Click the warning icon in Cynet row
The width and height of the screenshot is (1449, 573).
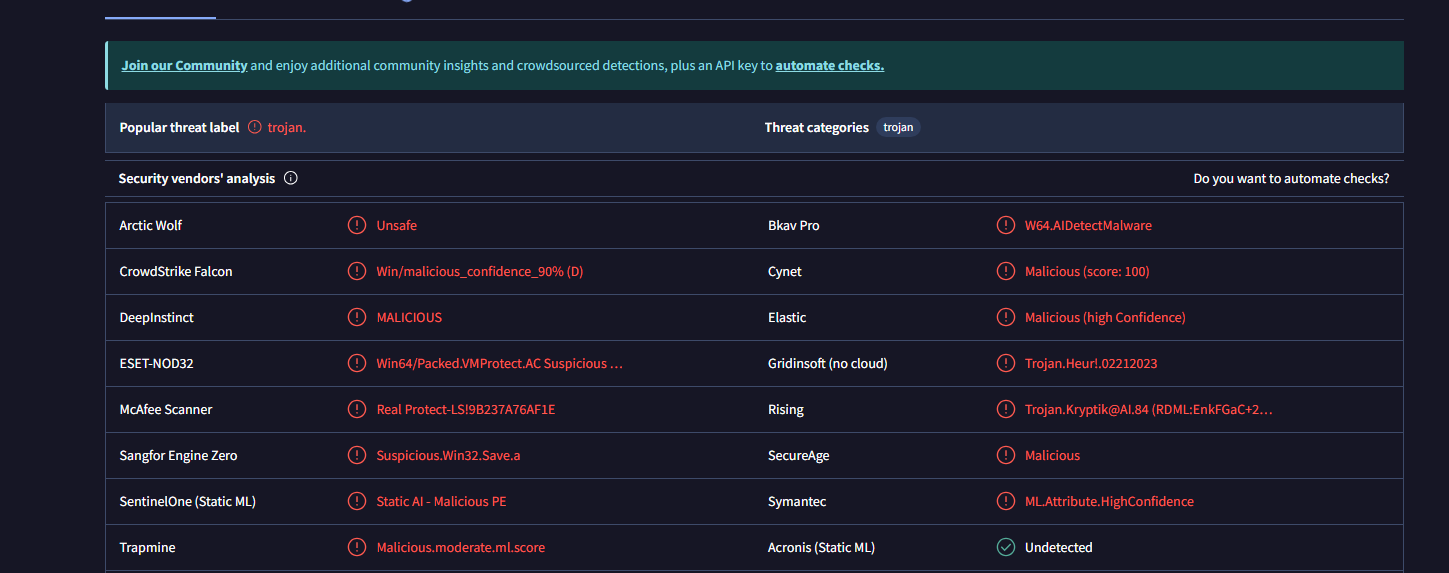tap(1006, 271)
